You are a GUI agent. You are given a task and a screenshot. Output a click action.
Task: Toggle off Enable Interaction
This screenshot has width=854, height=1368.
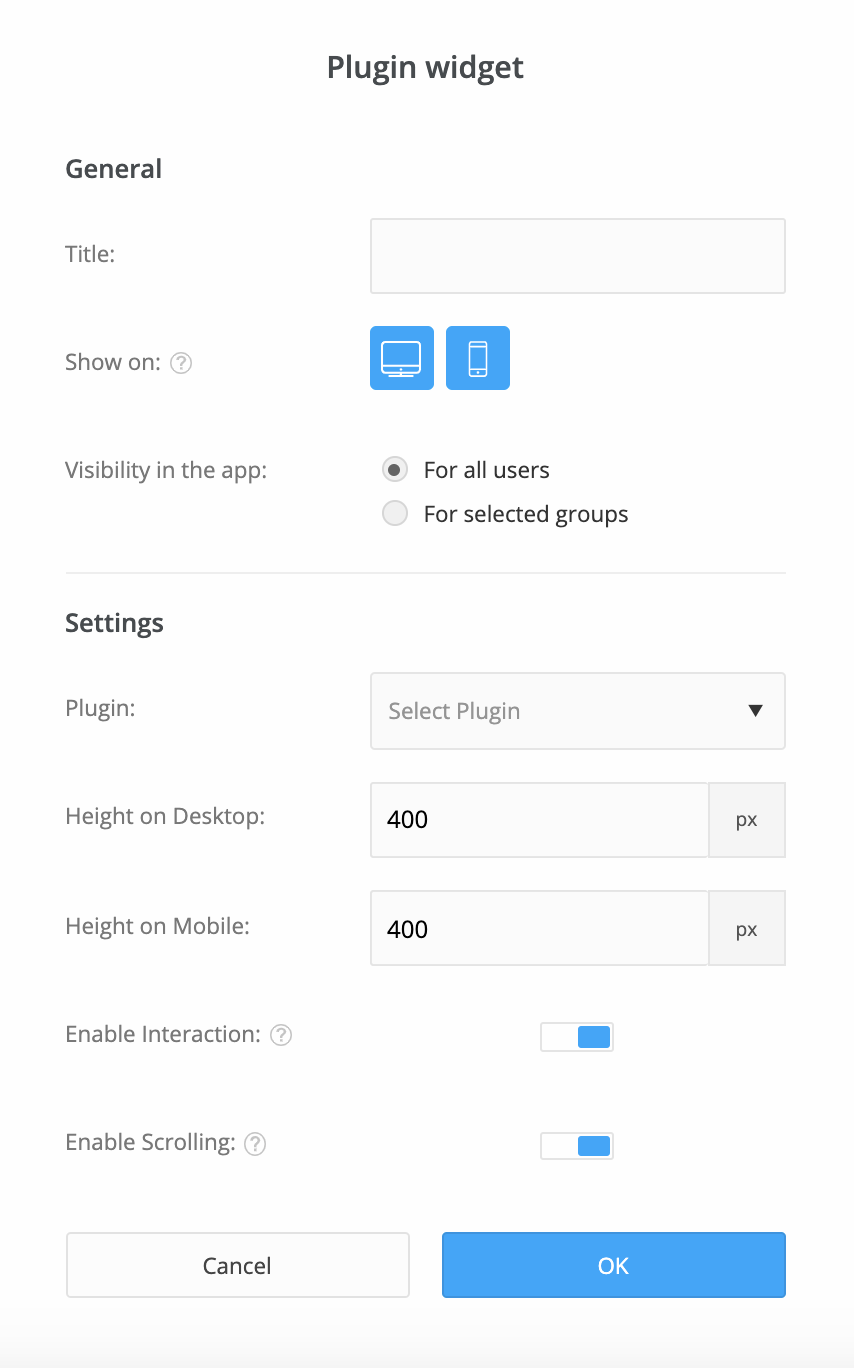click(576, 1037)
